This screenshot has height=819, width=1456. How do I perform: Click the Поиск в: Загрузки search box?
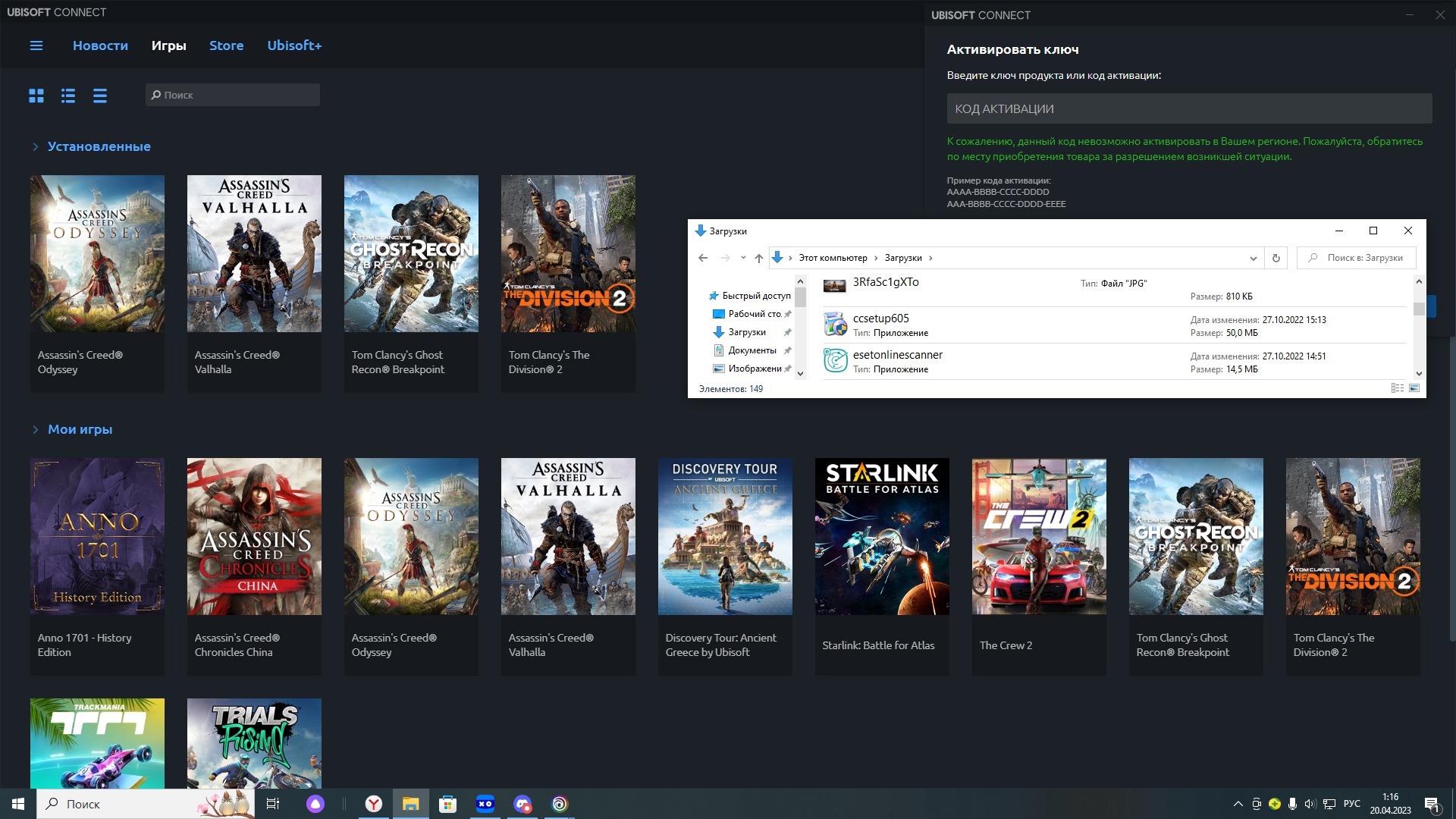click(1356, 258)
